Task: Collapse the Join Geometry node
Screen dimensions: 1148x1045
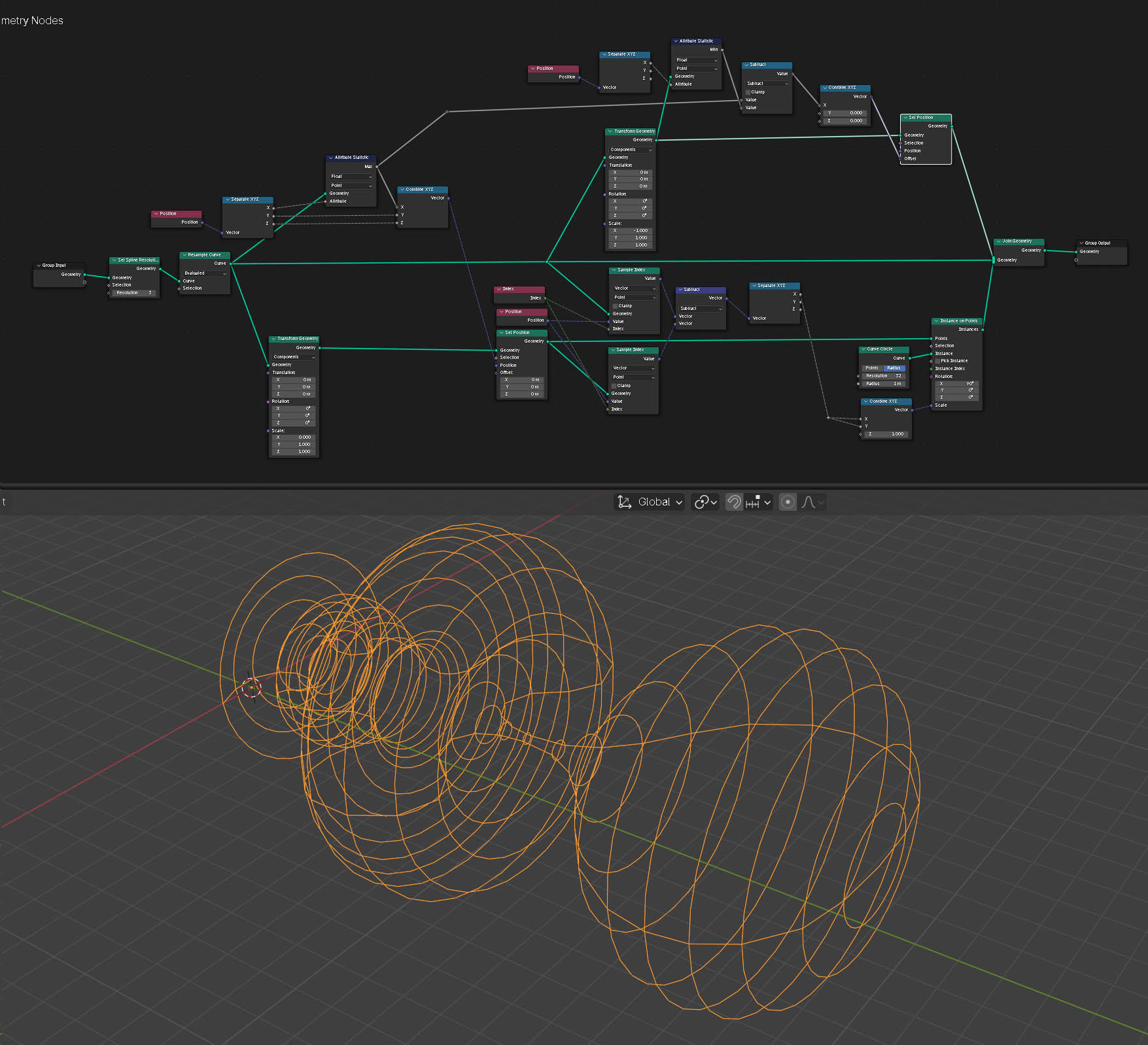Action: pos(999,241)
